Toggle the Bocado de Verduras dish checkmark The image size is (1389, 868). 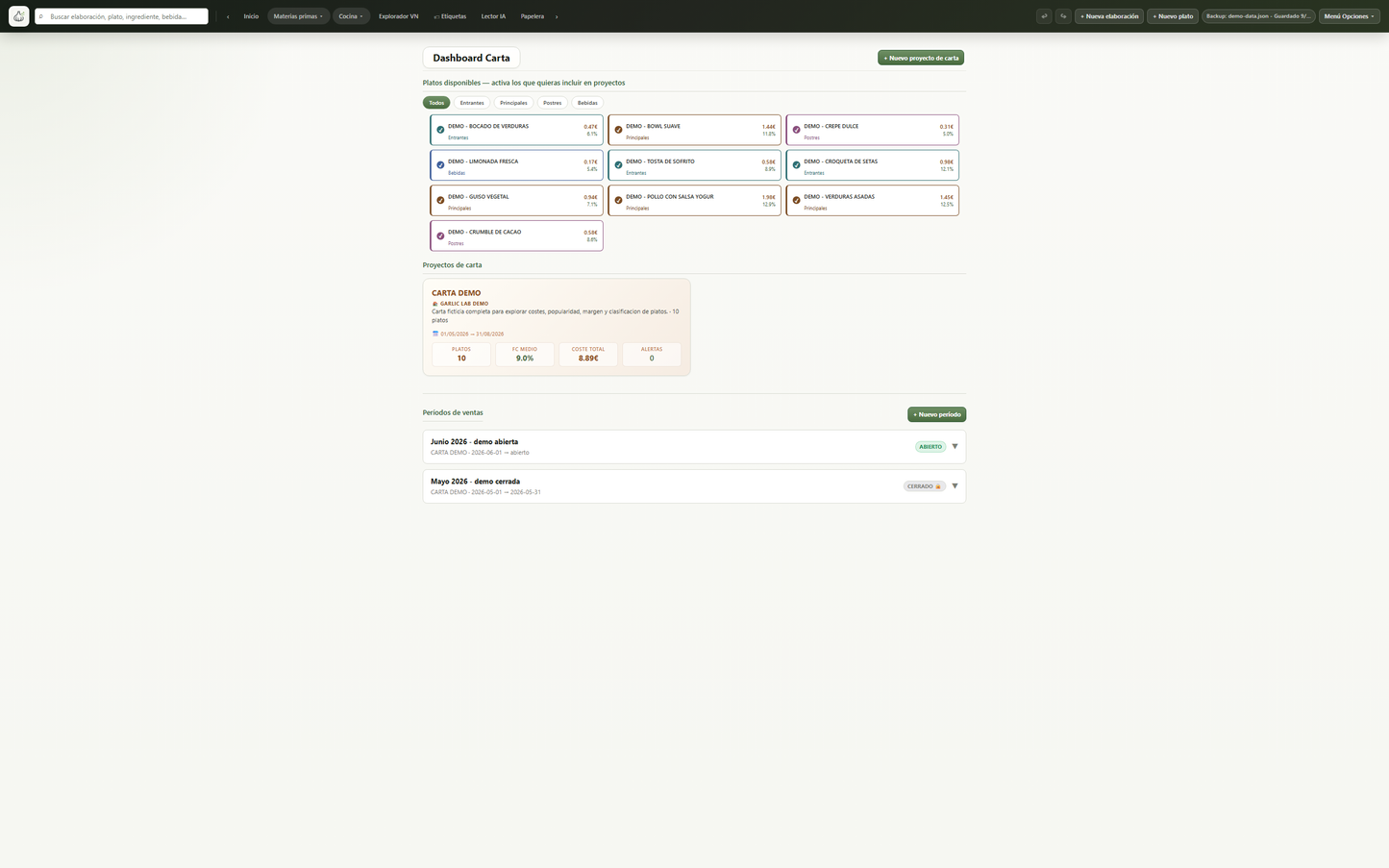[440, 130]
